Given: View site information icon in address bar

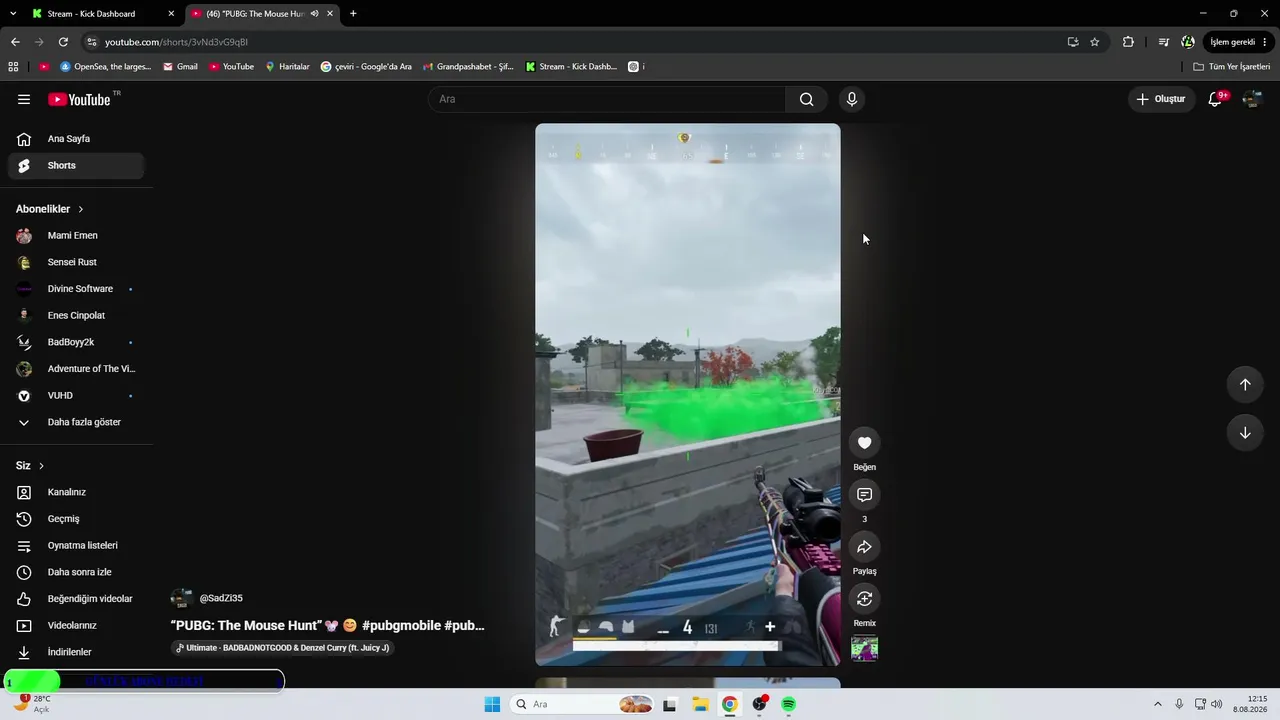Looking at the screenshot, I should [x=92, y=42].
